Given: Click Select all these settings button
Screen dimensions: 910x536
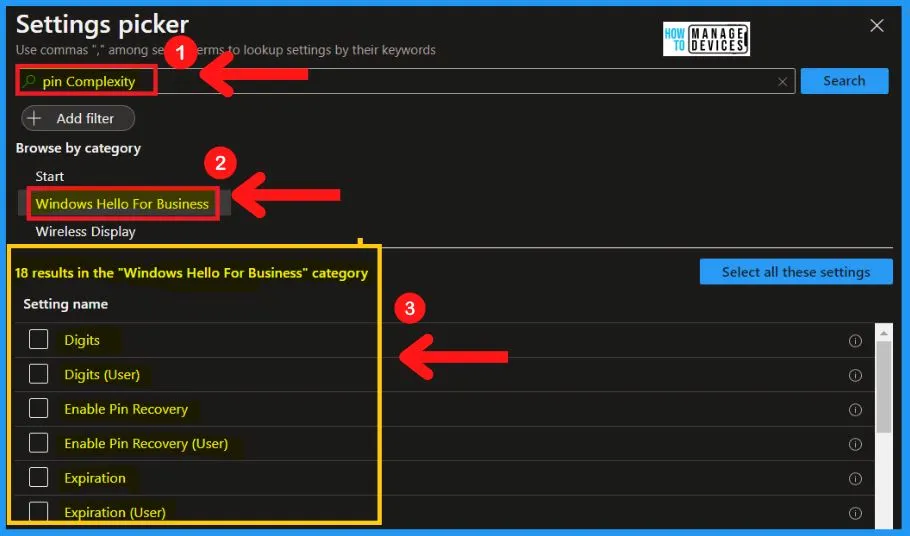Looking at the screenshot, I should coord(796,271).
